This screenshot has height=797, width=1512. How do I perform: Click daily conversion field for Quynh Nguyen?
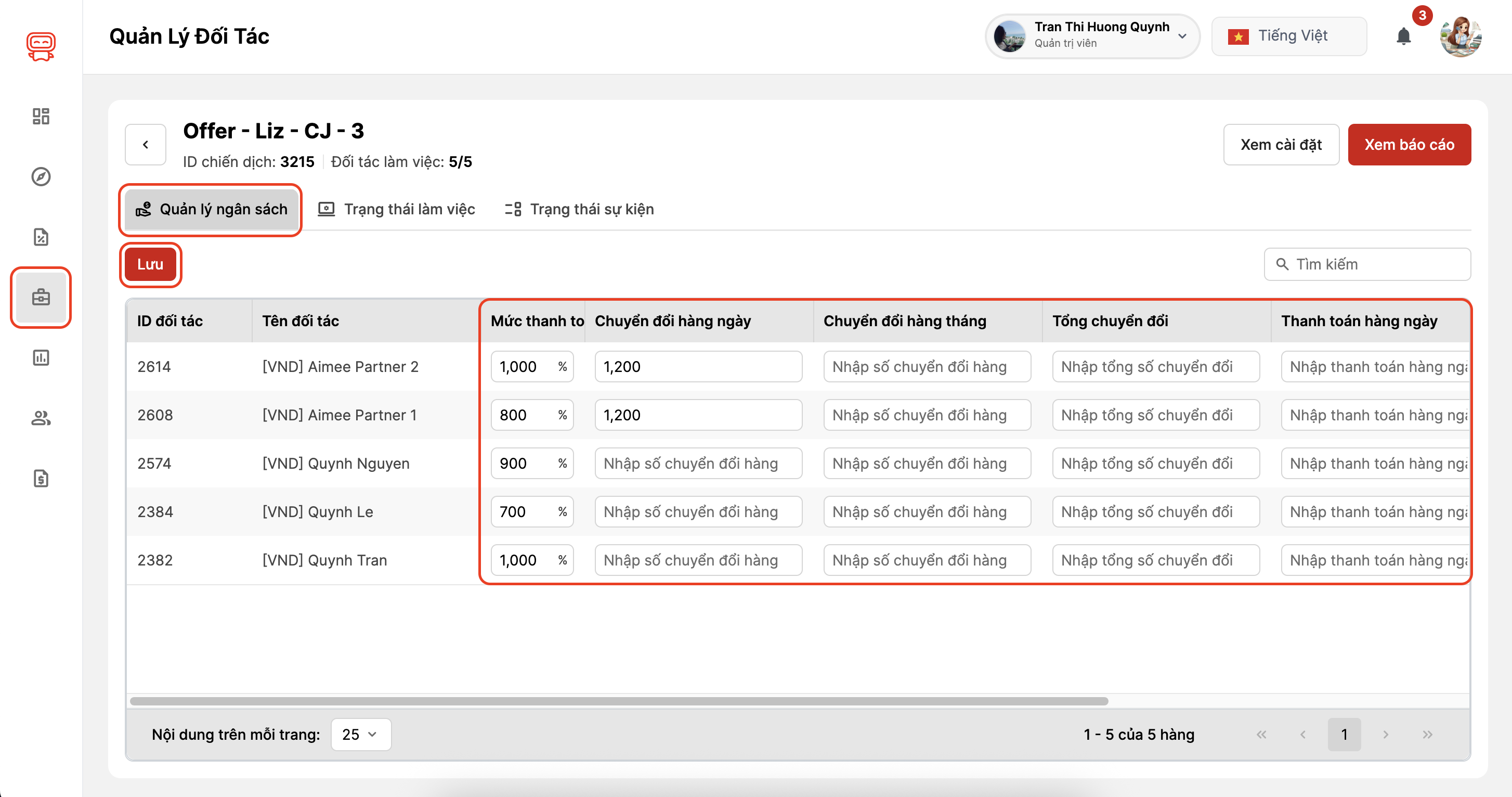pyautogui.click(x=698, y=464)
